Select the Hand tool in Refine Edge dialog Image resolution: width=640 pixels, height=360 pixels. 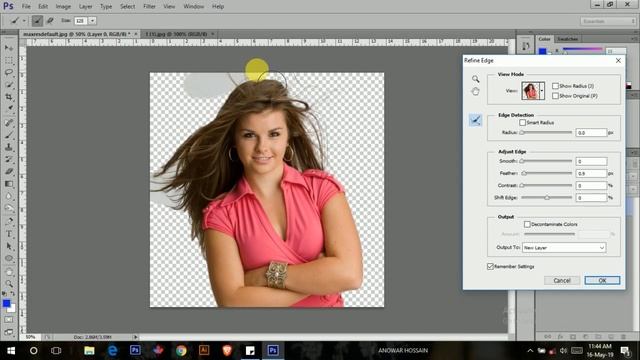coord(476,91)
